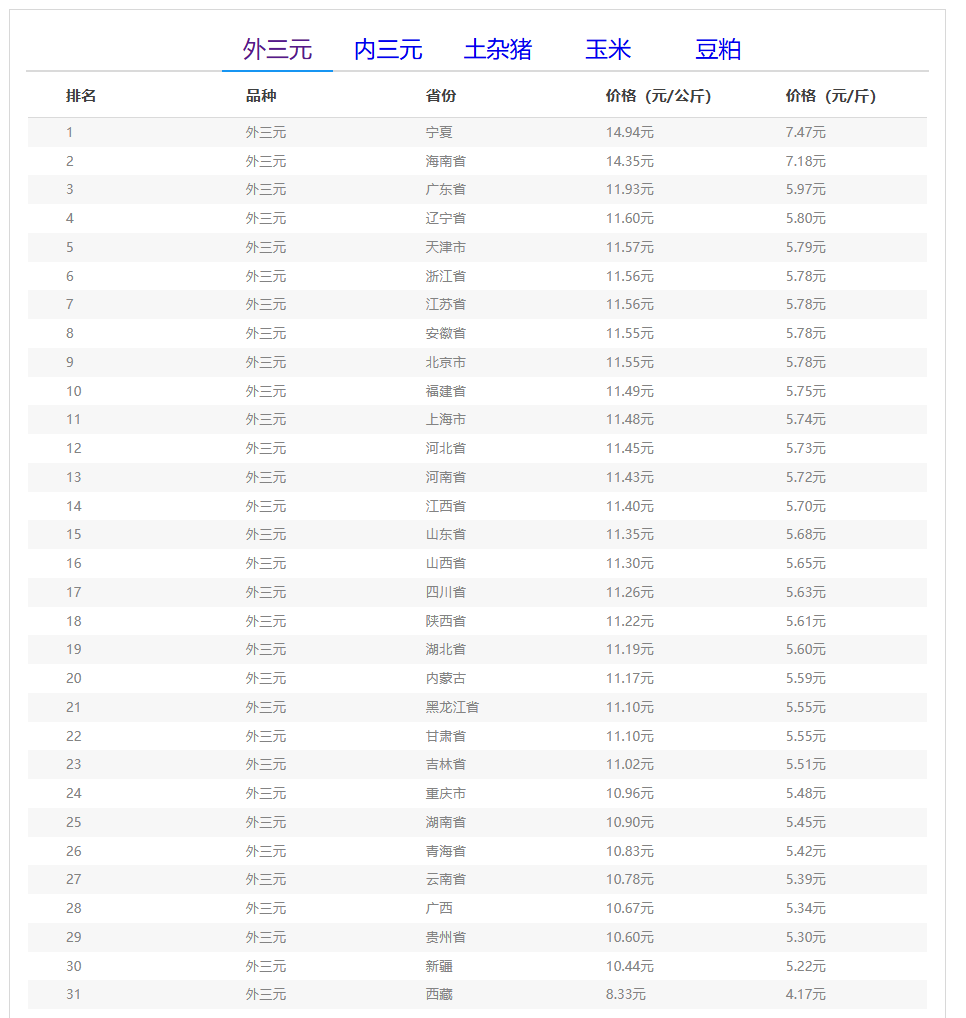Click the 省份 column header
Viewport: 966px width, 1018px height.
coord(441,96)
